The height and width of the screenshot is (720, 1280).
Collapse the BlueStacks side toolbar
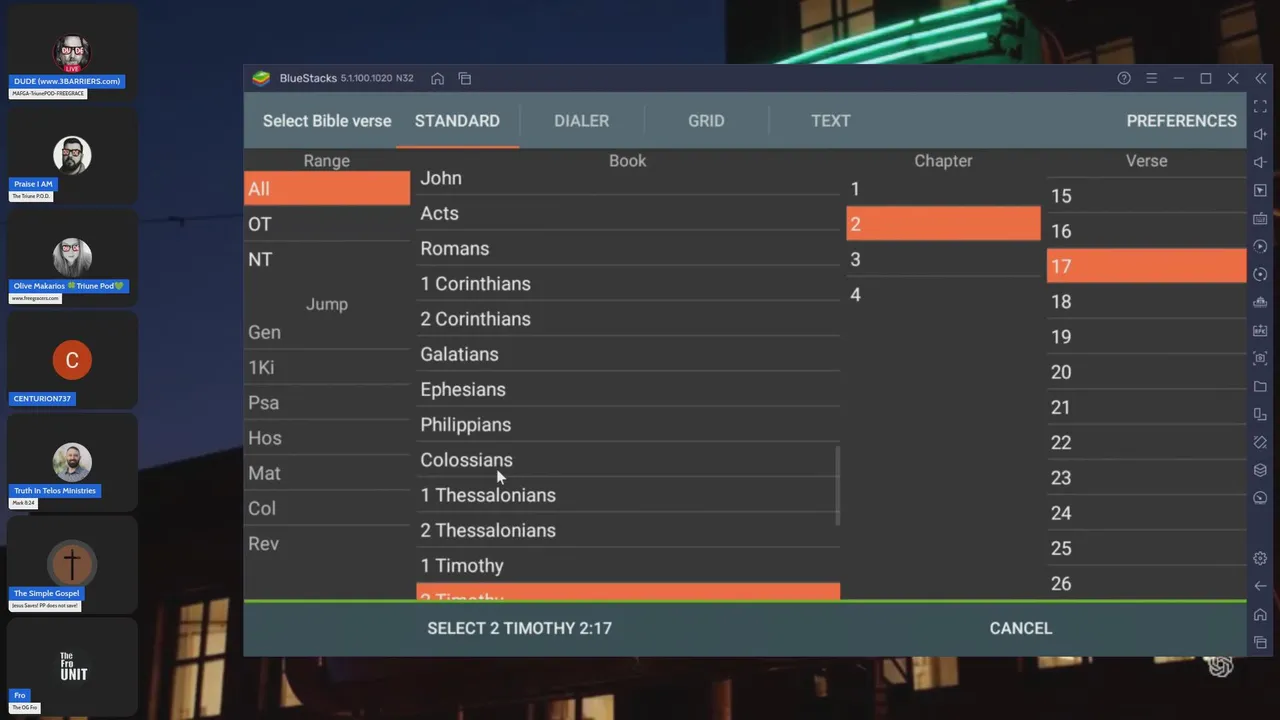coord(1261,78)
